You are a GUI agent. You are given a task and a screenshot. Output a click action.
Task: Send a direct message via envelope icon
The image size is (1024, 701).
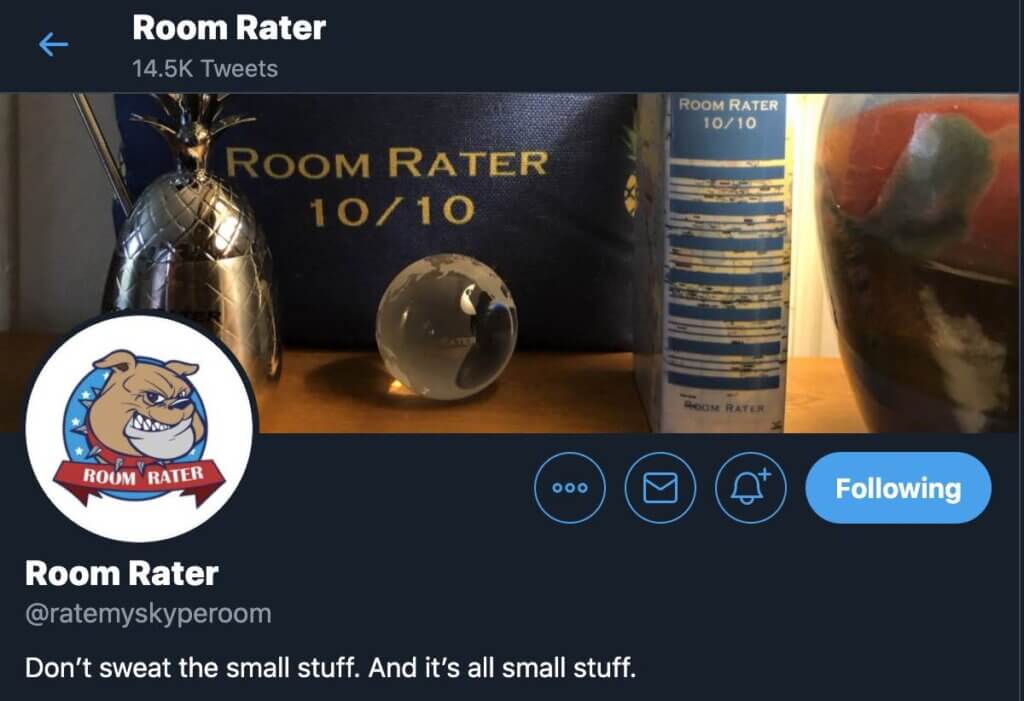point(660,488)
